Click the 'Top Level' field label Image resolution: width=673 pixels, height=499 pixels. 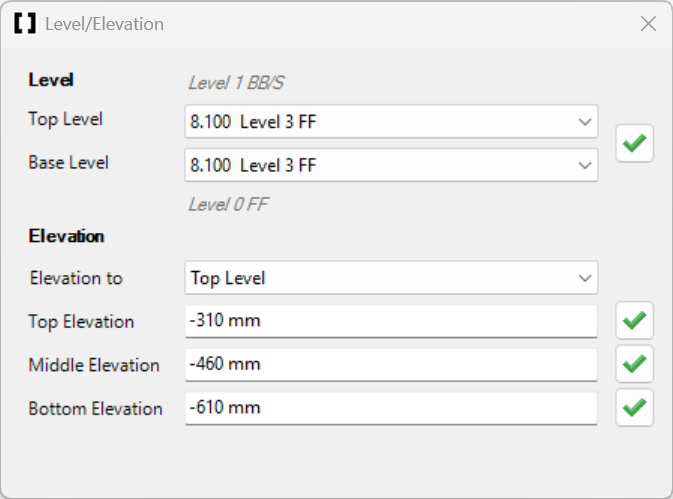(66, 119)
